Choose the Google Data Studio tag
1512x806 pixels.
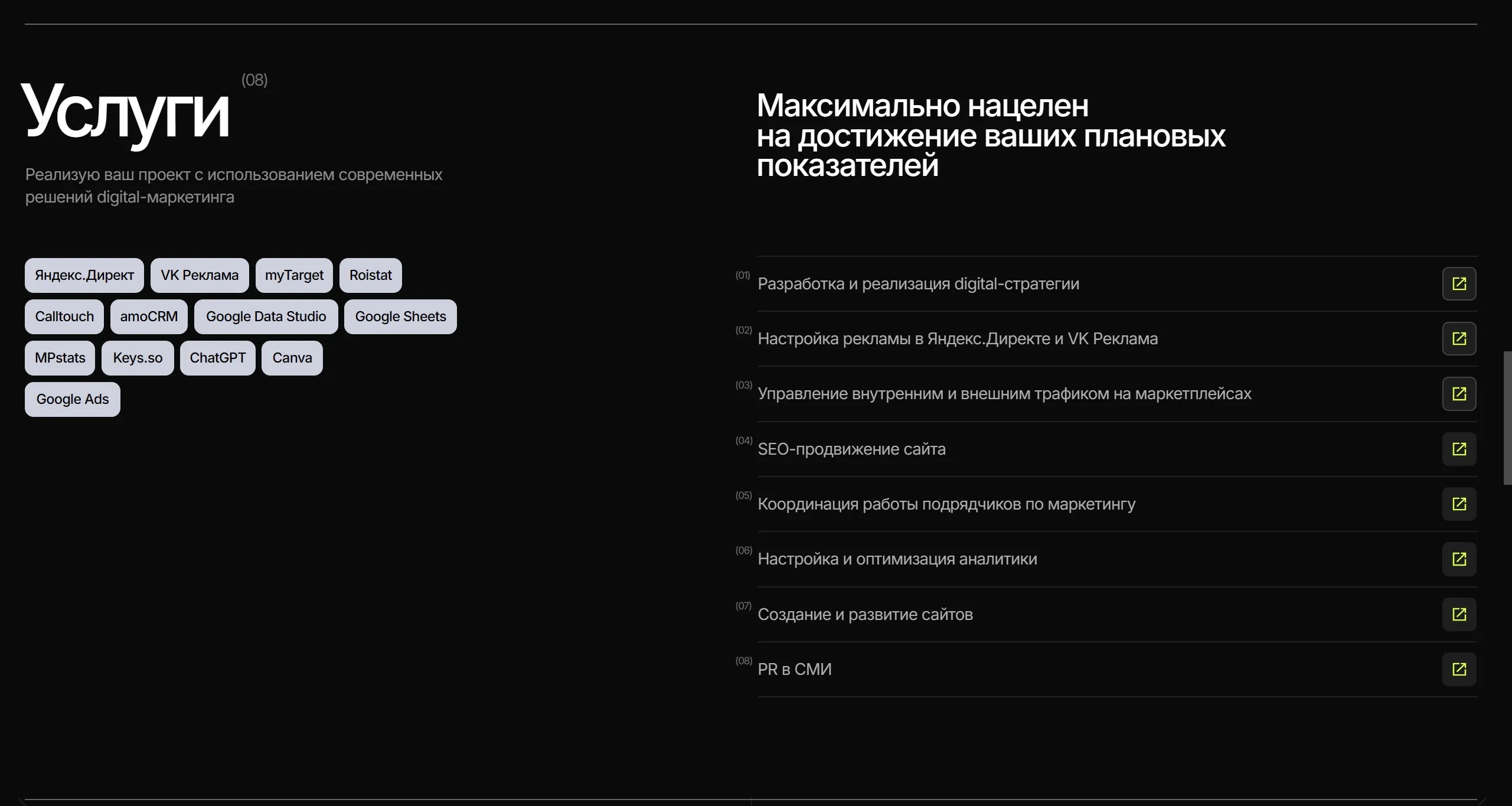pyautogui.click(x=266, y=317)
